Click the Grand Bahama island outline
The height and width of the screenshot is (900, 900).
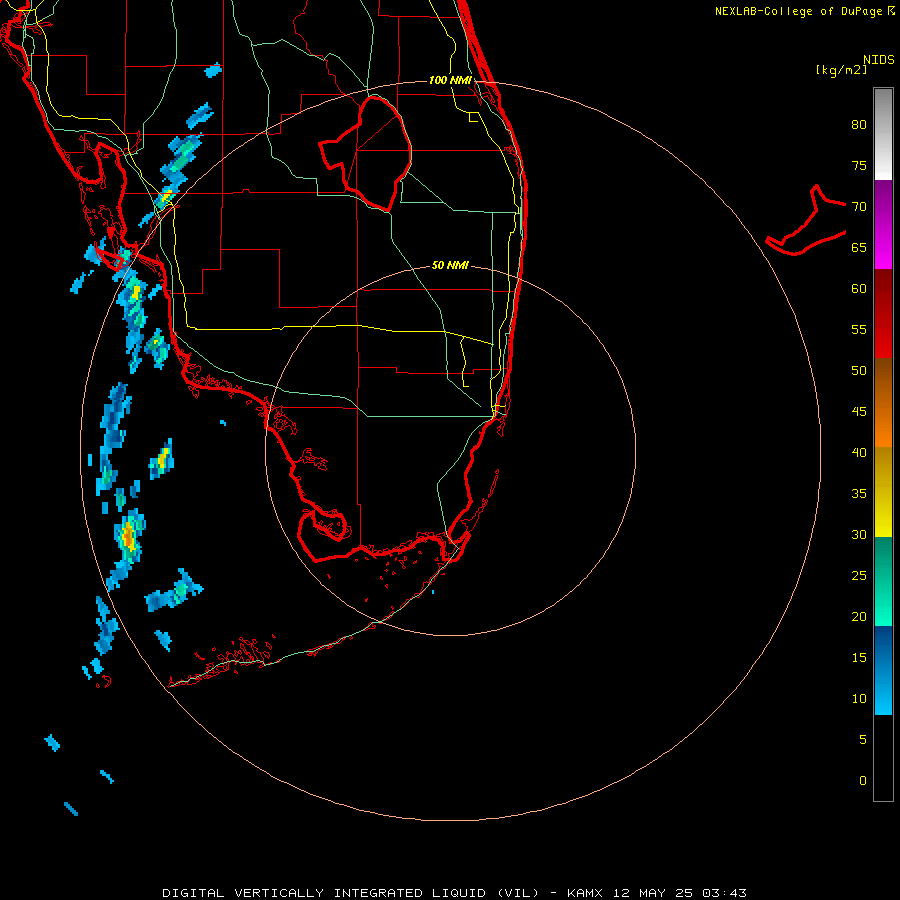[x=806, y=221]
